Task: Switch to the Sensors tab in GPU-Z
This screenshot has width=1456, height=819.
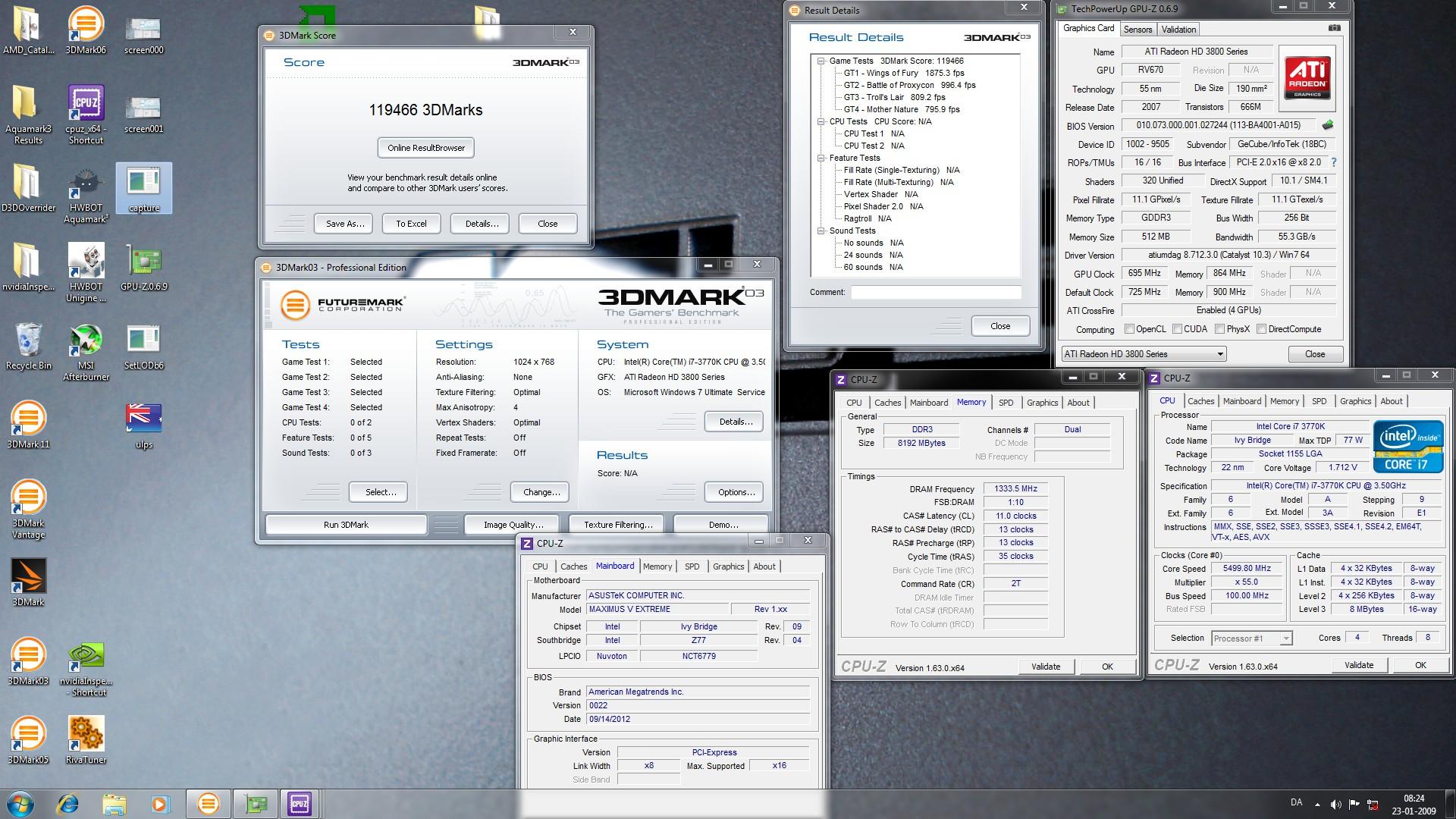Action: pyautogui.click(x=1137, y=30)
